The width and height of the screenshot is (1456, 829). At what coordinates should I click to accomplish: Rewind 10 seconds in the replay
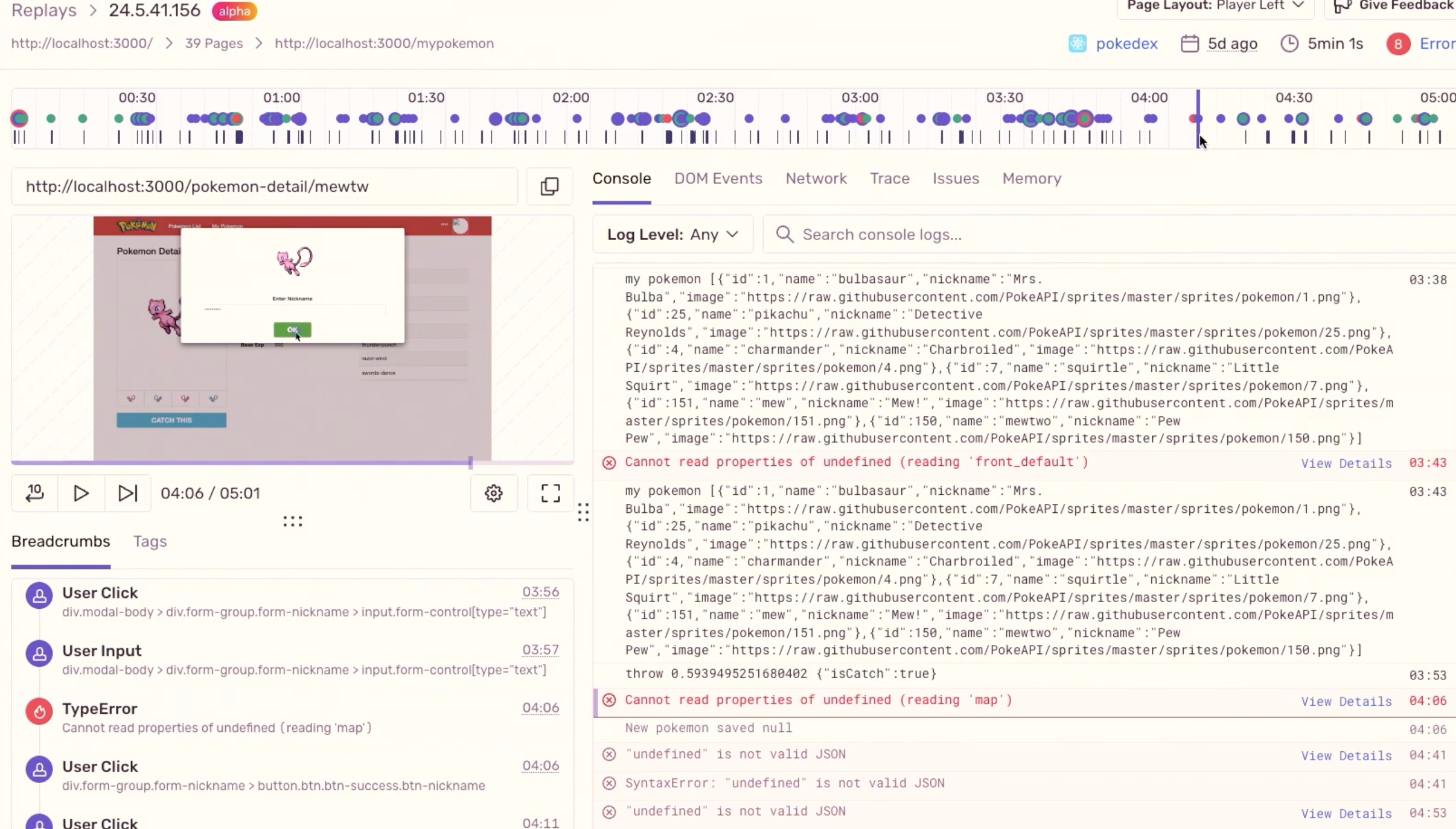(x=35, y=493)
